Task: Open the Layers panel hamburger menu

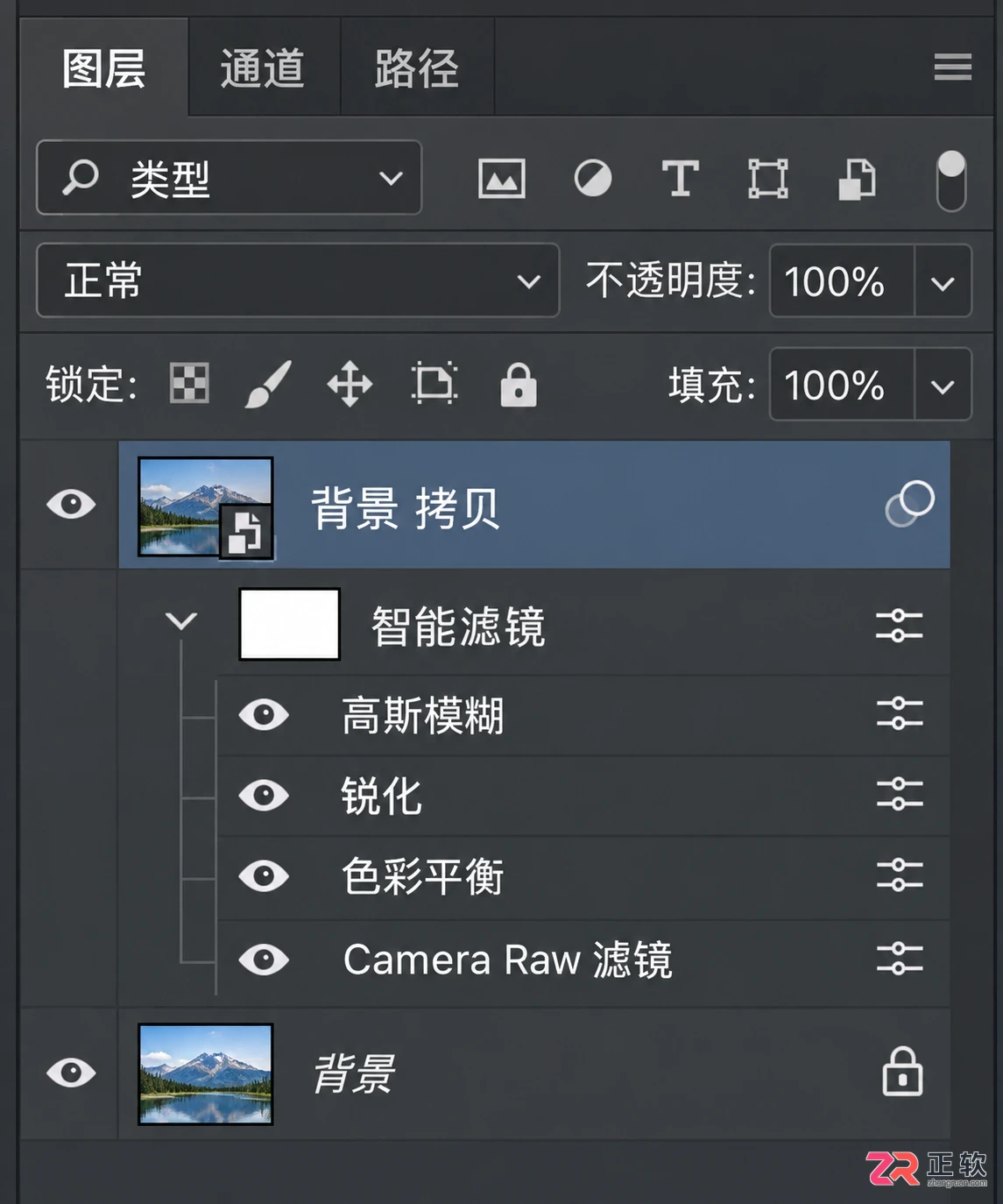Action: (x=952, y=67)
